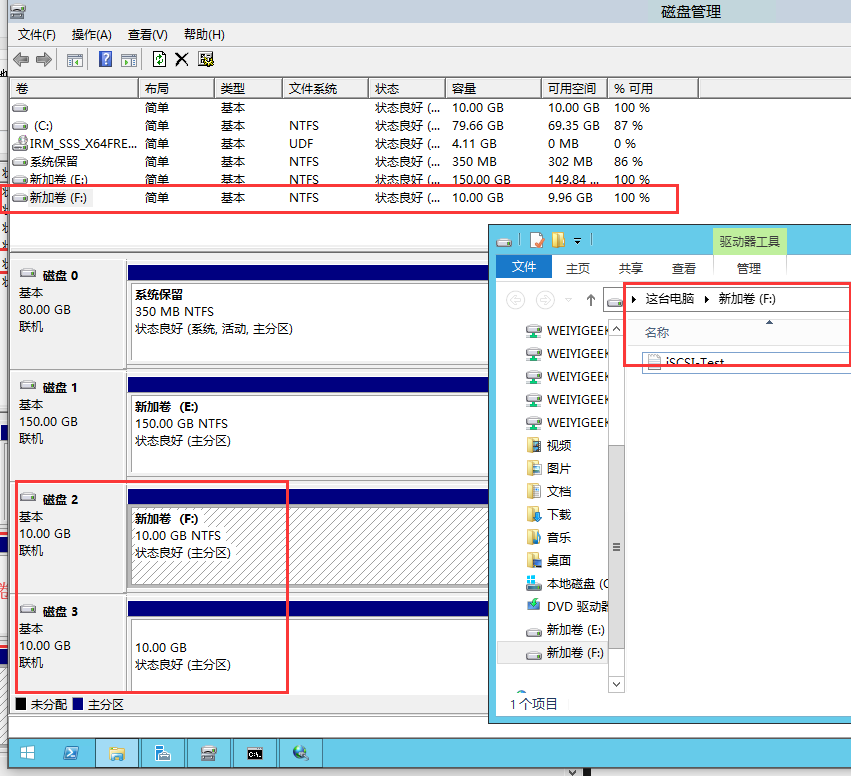Sort by the 文件系统 column header
Screen dimensions: 851x776
click(325, 88)
